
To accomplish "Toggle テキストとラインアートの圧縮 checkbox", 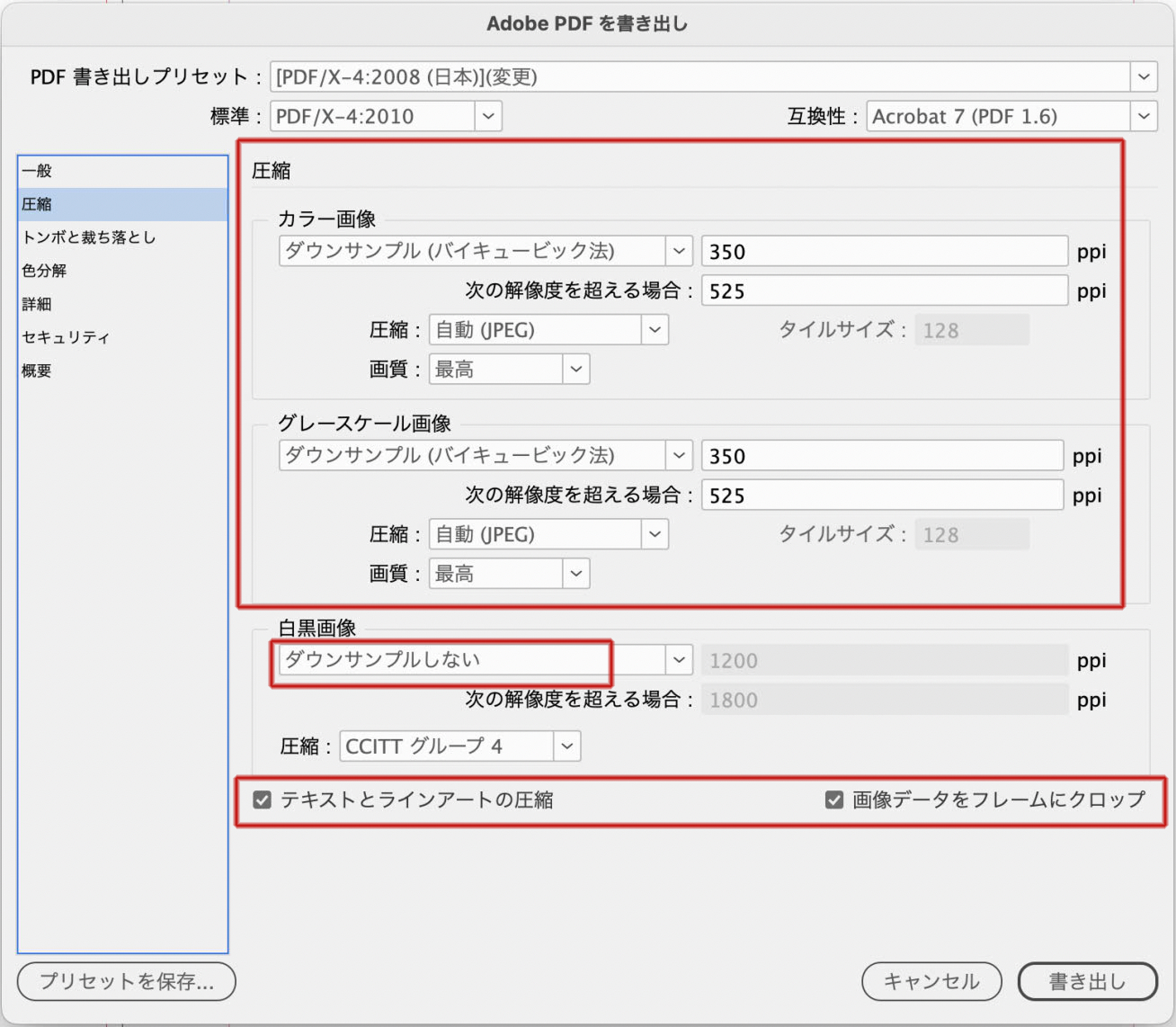I will (263, 799).
